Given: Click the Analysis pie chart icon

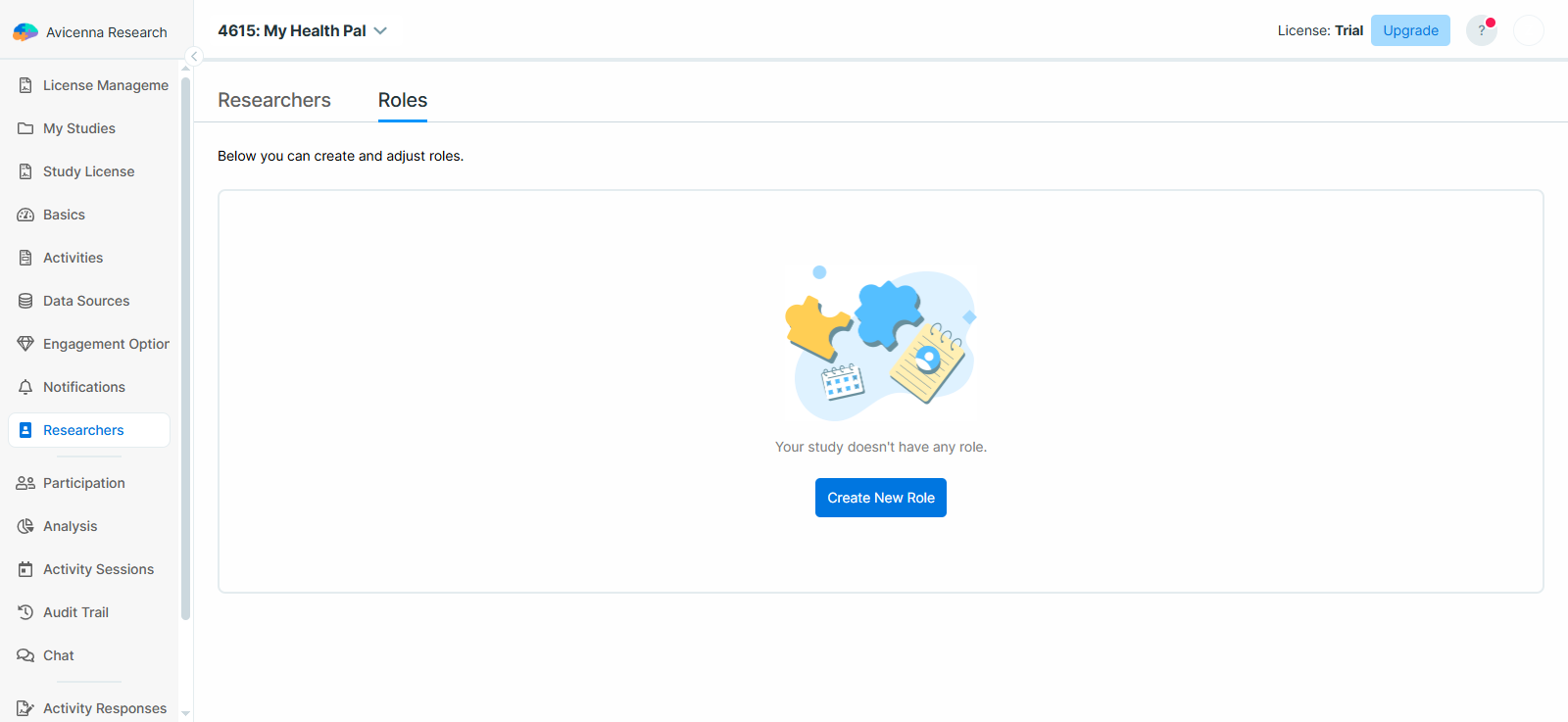Looking at the screenshot, I should pos(25,526).
